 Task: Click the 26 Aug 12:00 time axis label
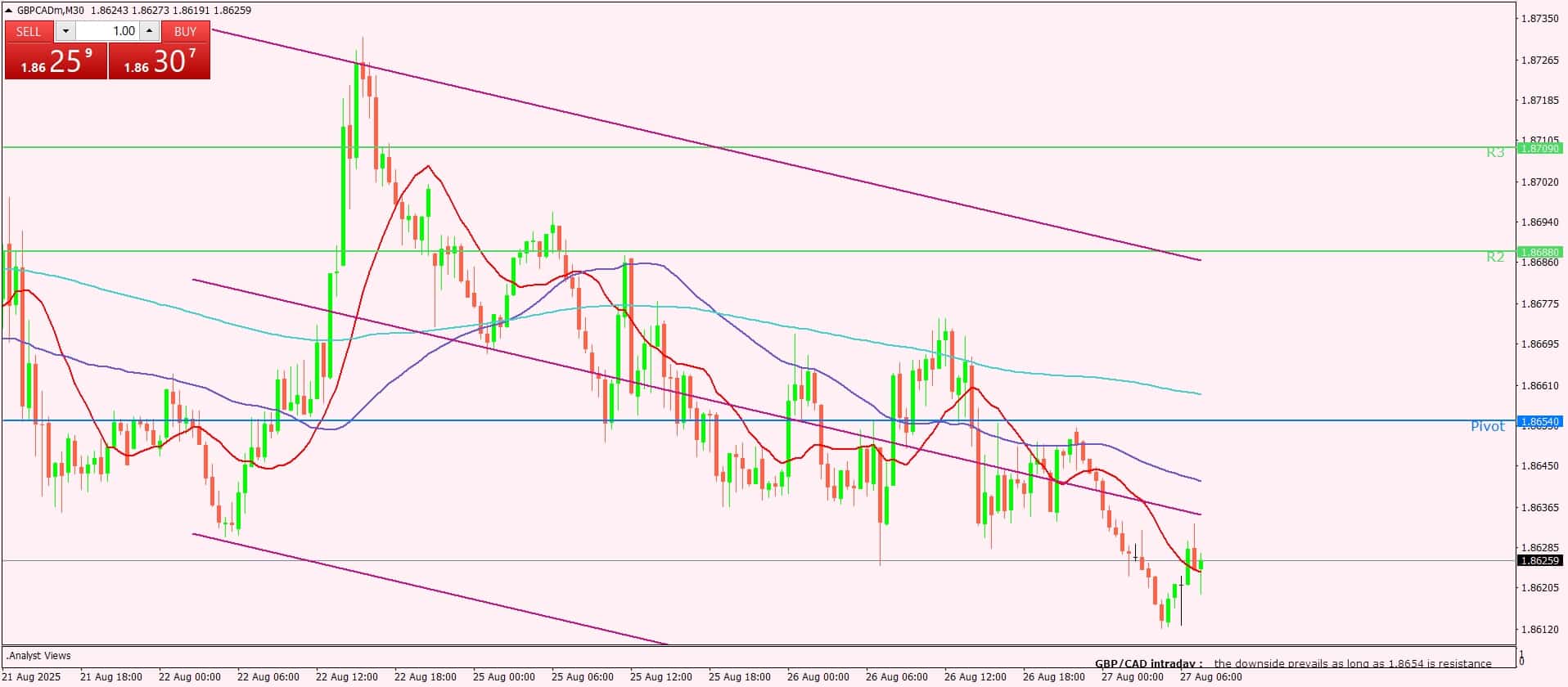coord(975,676)
